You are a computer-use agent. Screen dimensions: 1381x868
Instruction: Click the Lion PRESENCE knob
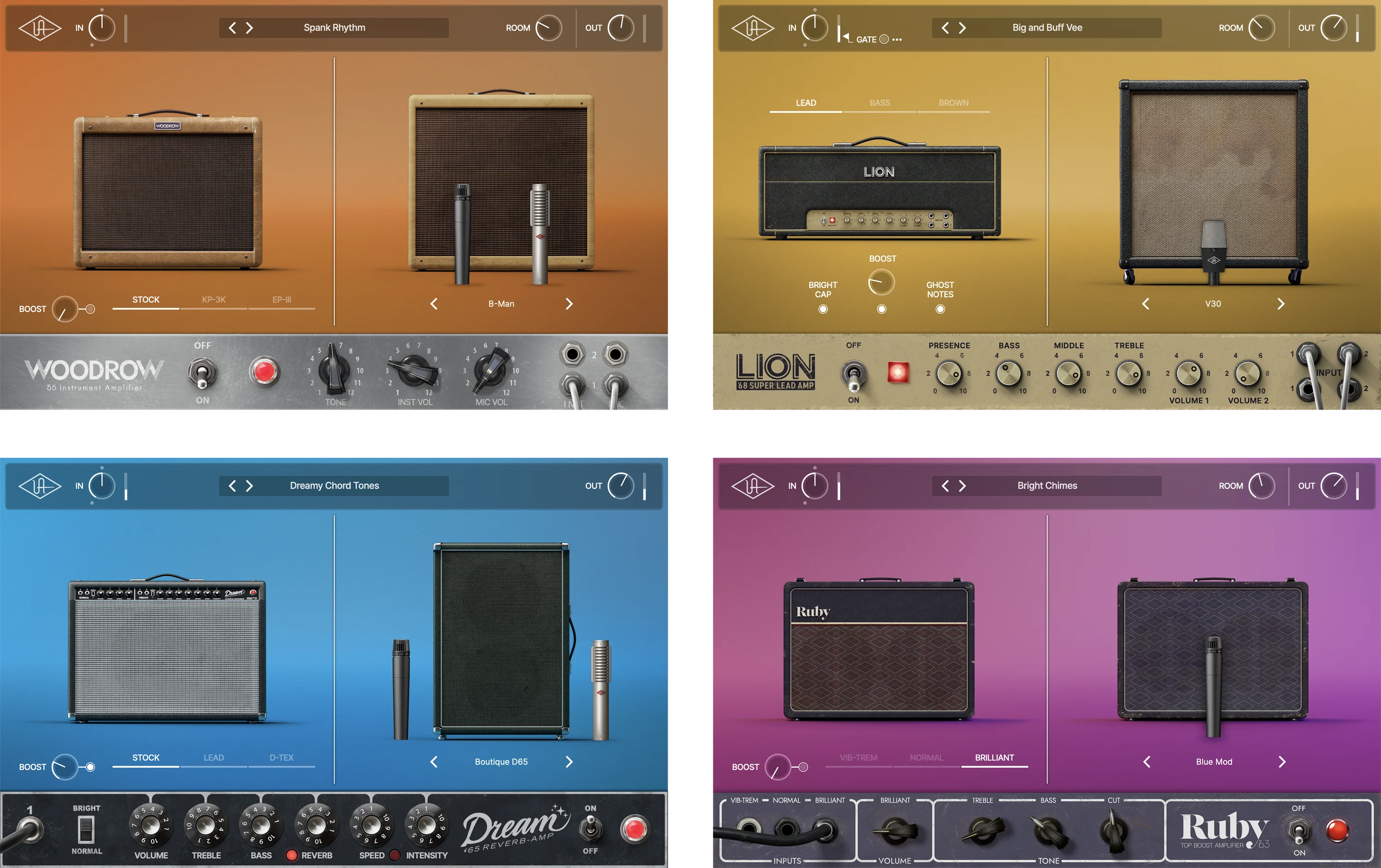tap(949, 374)
